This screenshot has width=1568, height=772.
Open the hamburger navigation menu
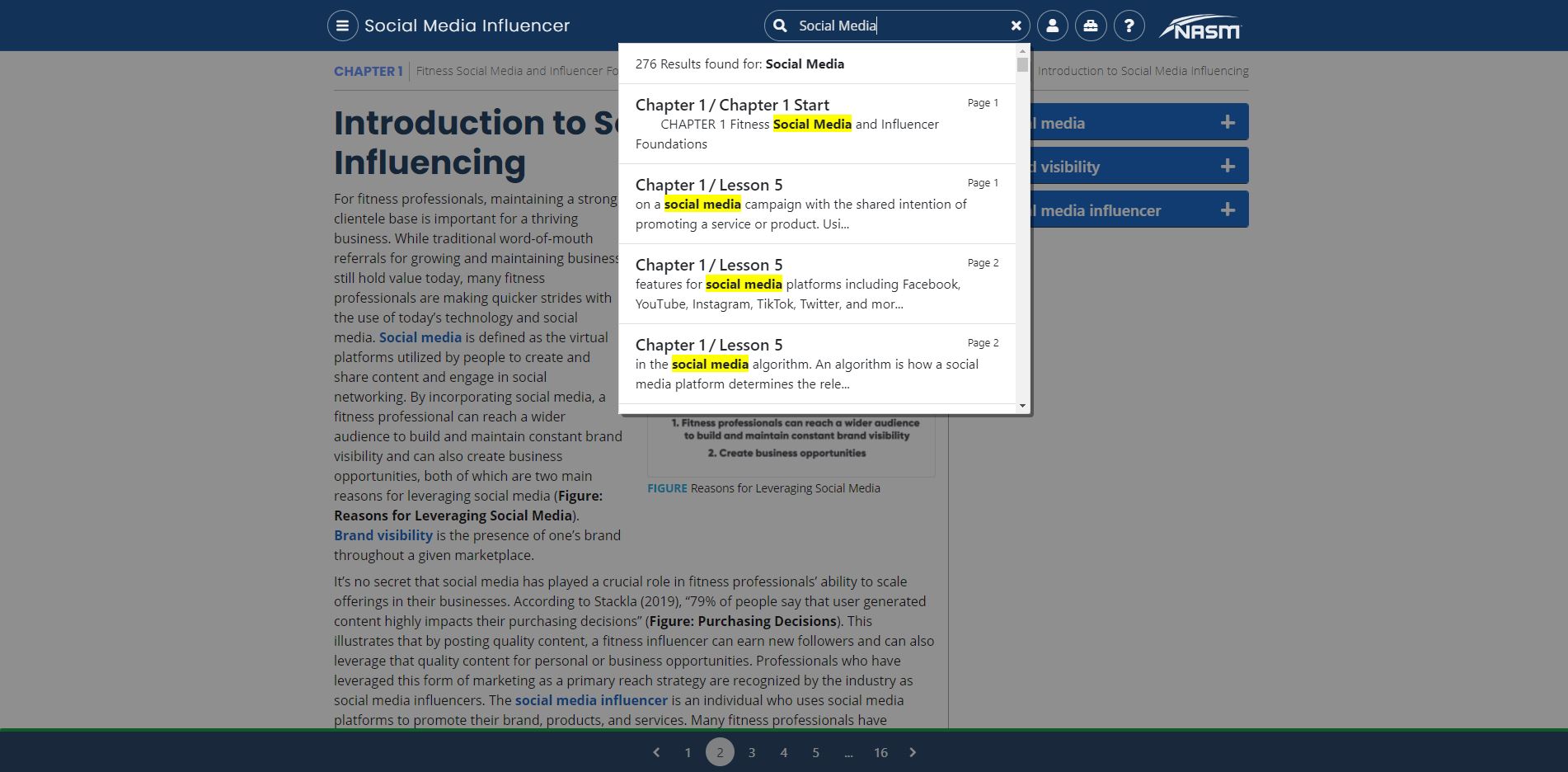(x=342, y=26)
